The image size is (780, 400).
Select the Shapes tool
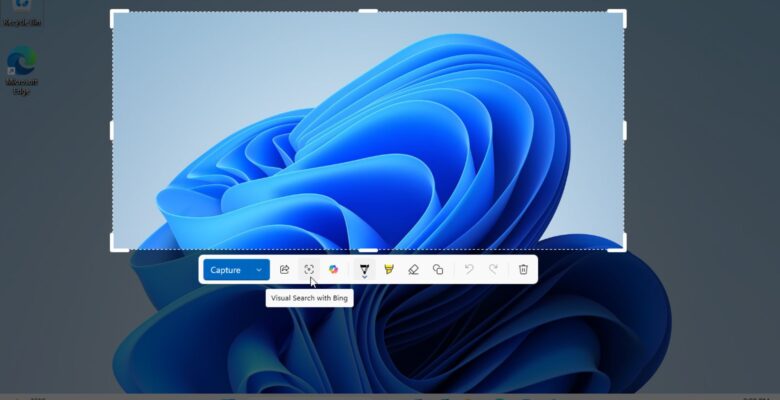(438, 270)
